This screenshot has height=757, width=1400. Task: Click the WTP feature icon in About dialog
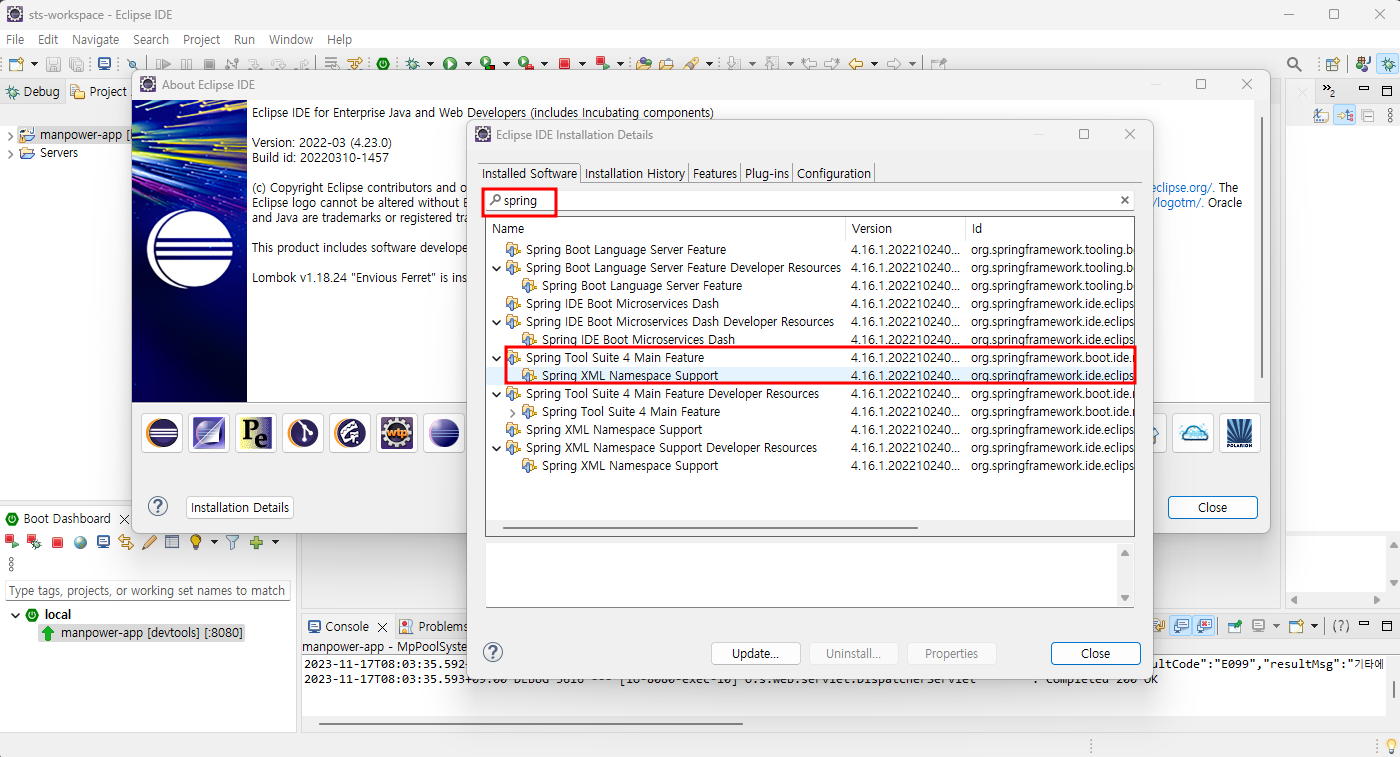[x=397, y=433]
